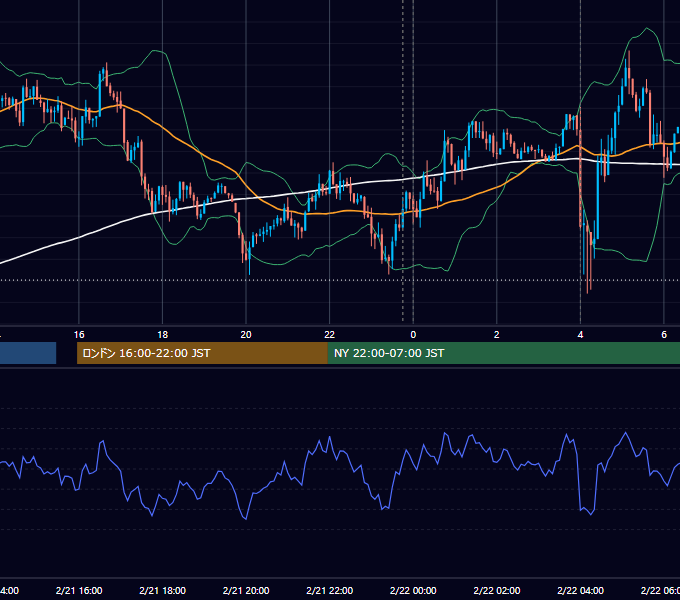Viewport: 680px width, 600px height.
Task: Click the "2/22 02:00" date label
Action: pyautogui.click(x=497, y=591)
